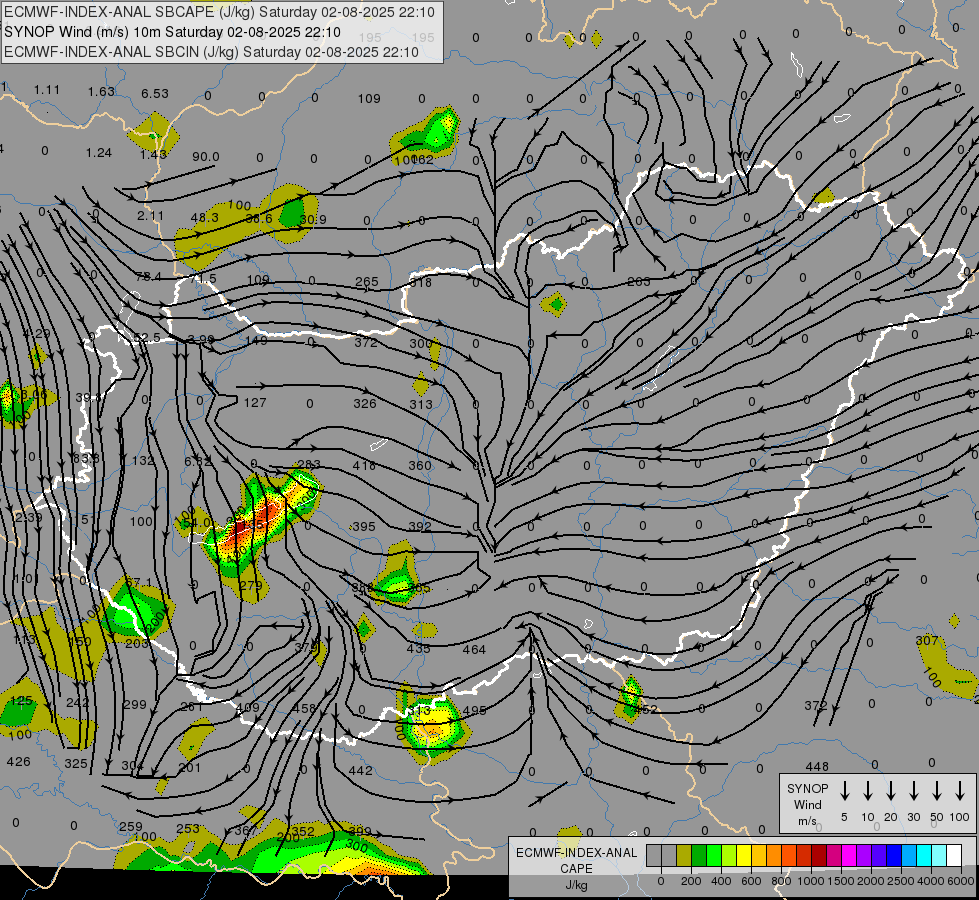The width and height of the screenshot is (979, 900).
Task: Click the 426 grid value on the map
Action: [x=18, y=761]
